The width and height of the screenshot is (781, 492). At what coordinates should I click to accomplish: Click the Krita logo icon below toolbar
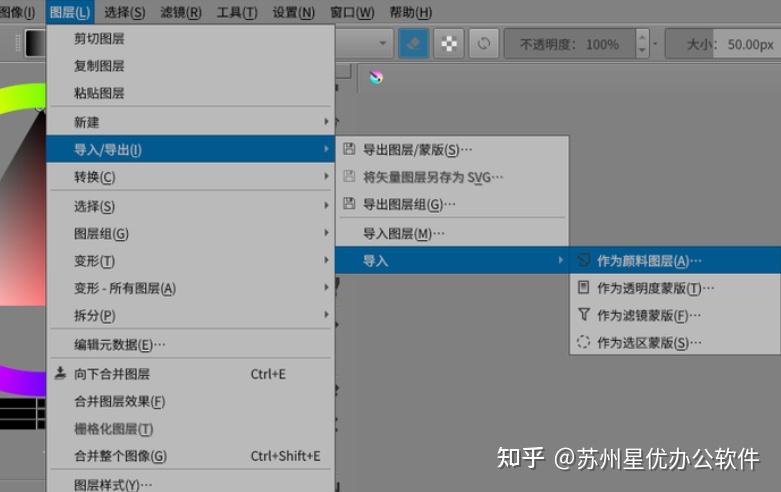click(376, 77)
